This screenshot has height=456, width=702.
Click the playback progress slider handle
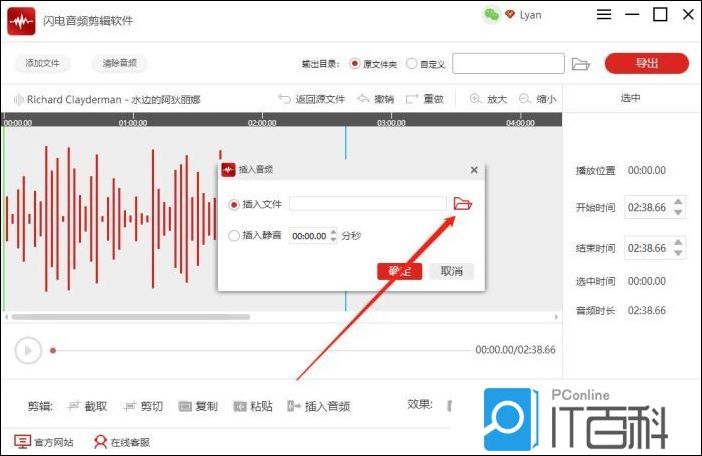coord(53,350)
